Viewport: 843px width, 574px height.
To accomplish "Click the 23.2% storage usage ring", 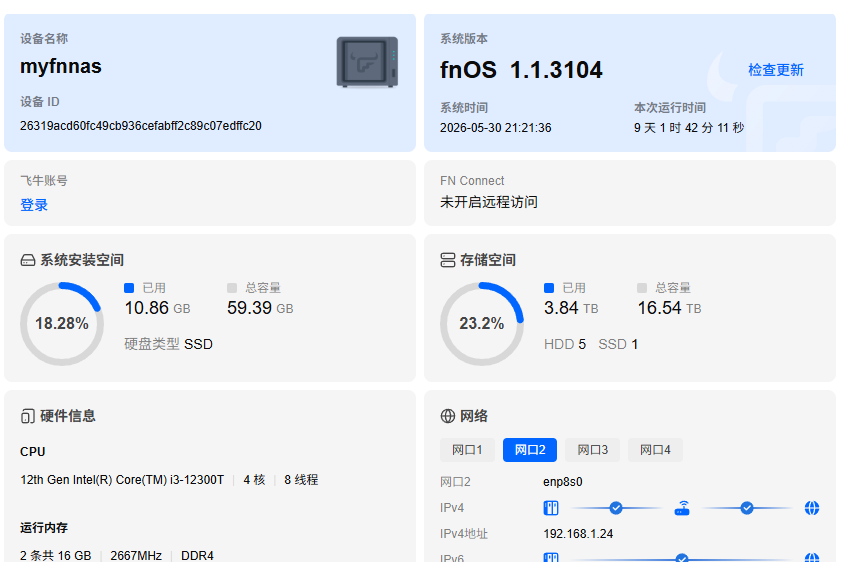I will point(482,324).
